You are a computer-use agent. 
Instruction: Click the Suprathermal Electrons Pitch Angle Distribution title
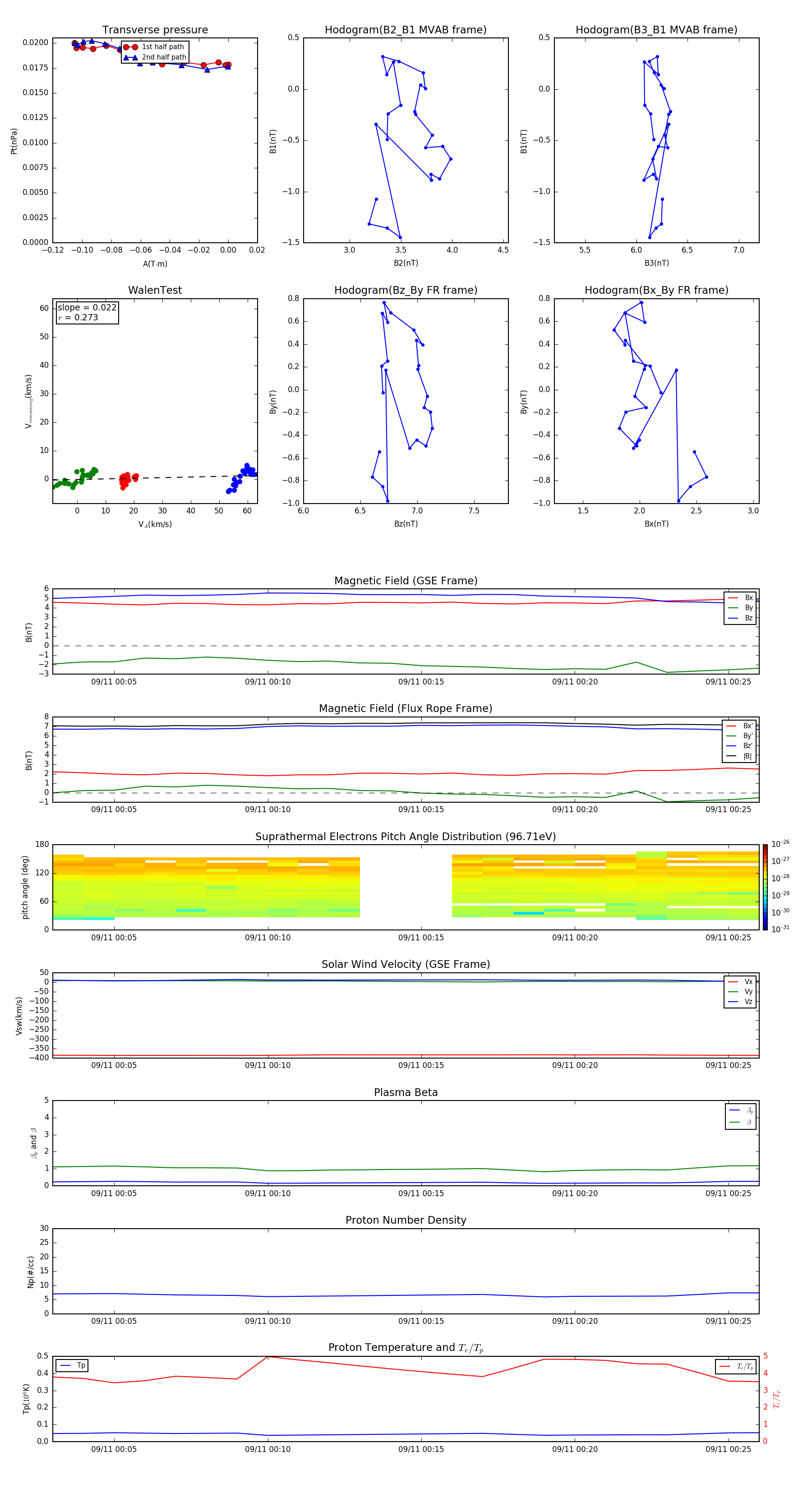point(406,837)
